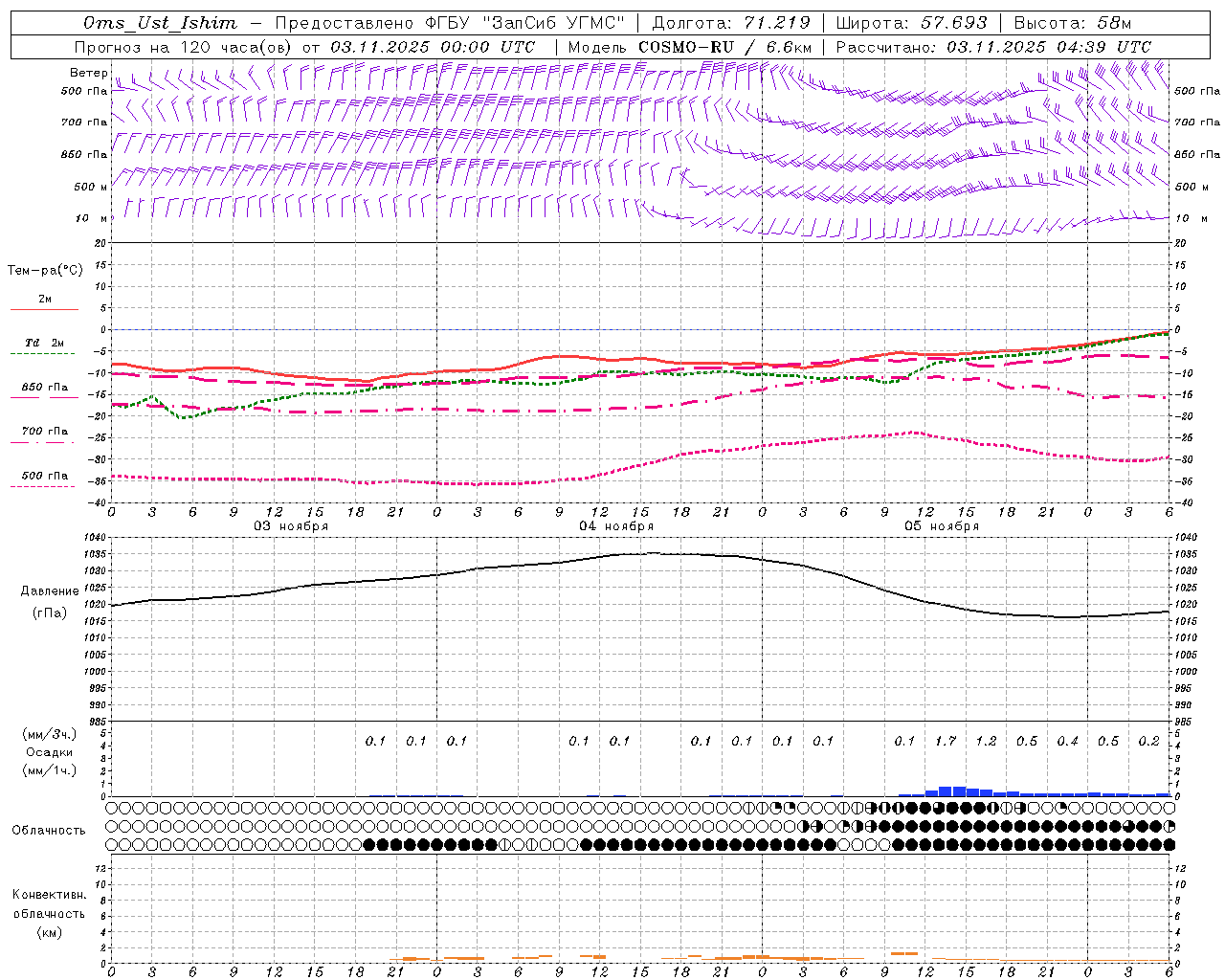
Task: Click the Осадки precipitation label
Action: pos(50,752)
